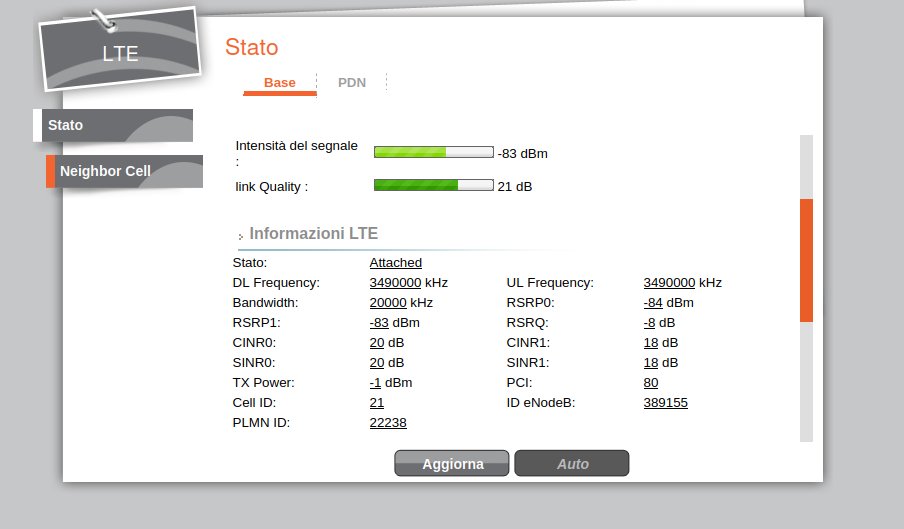Select SINR1 value 18 dB
Image resolution: width=904 pixels, height=529 pixels.
(661, 363)
